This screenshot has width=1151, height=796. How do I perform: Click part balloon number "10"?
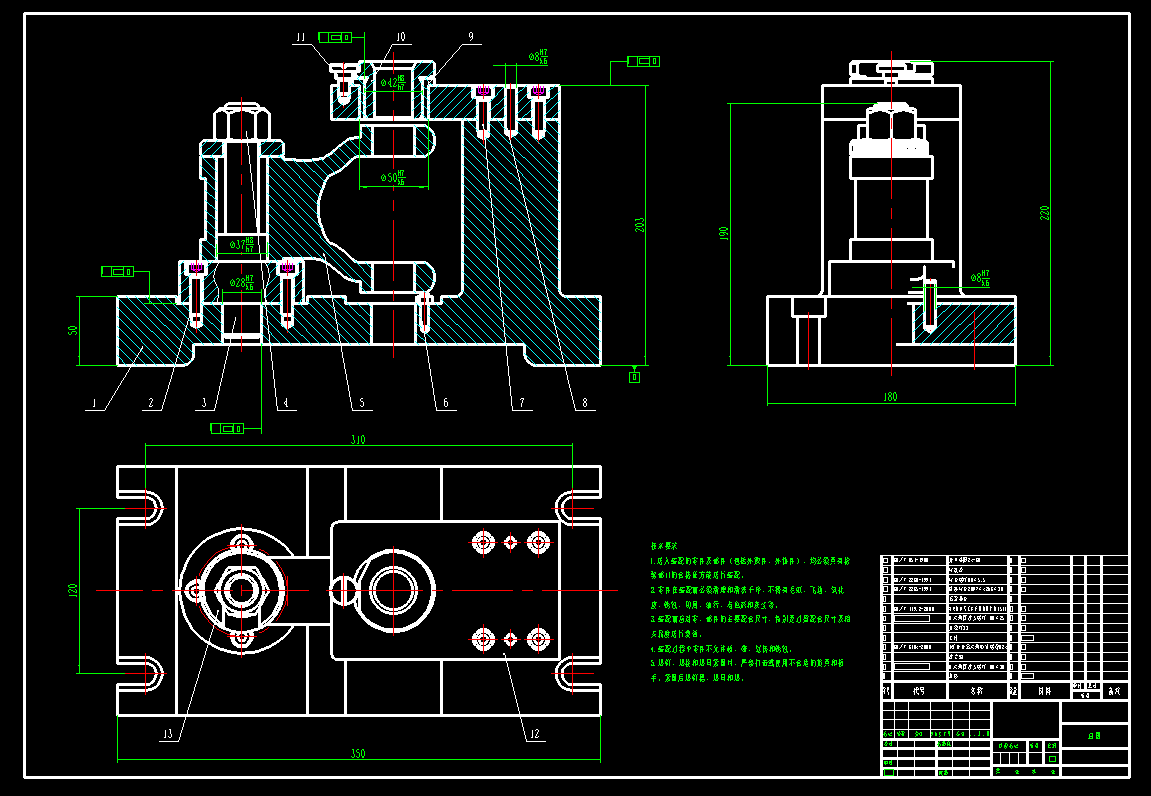click(x=400, y=37)
